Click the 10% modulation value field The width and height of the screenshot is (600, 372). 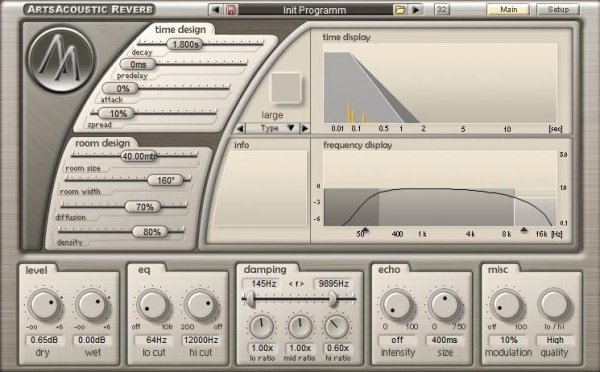coord(509,340)
